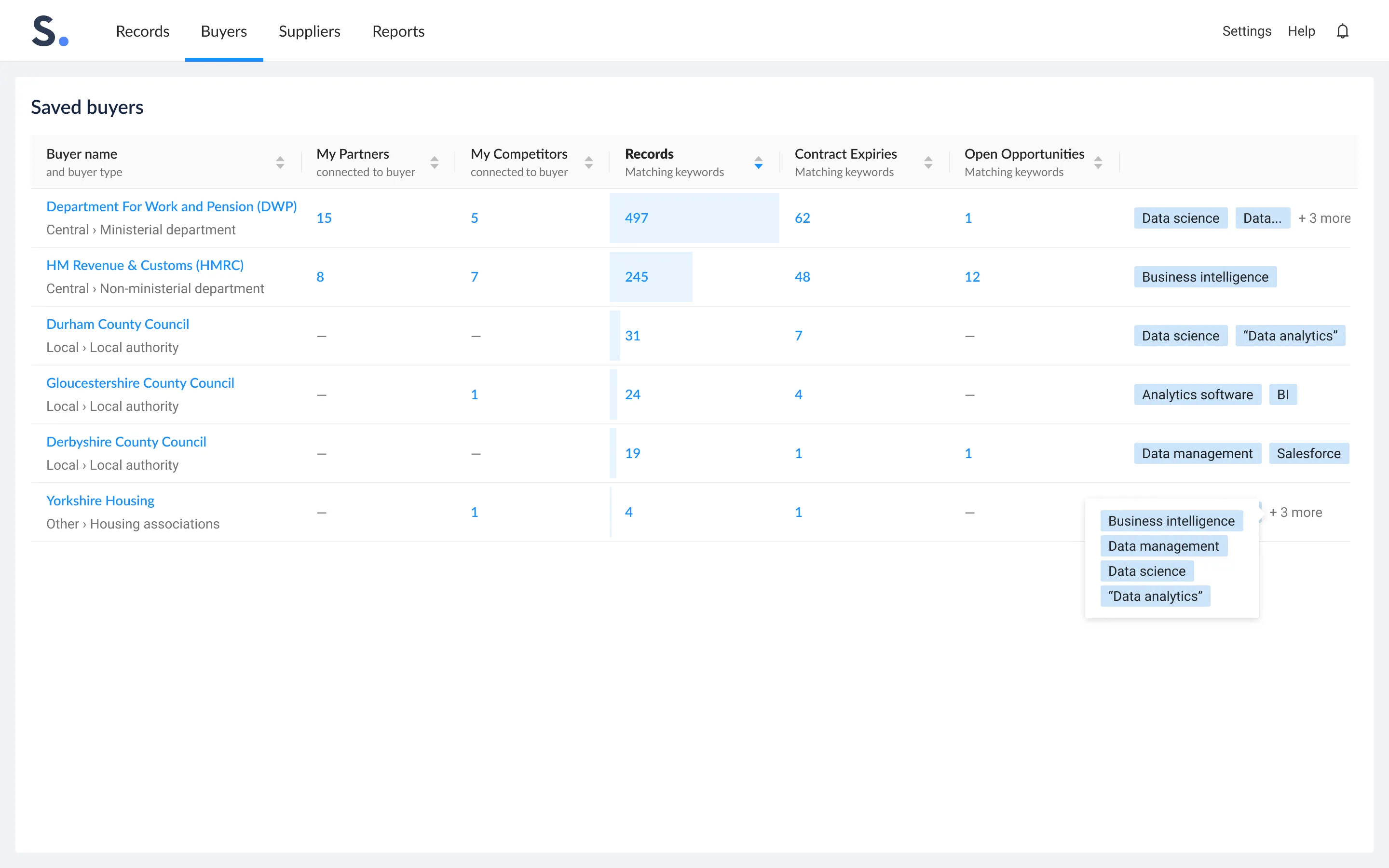This screenshot has width=1389, height=868.
Task: Click Gloucestershire's BI keyword tag
Action: pos(1283,394)
